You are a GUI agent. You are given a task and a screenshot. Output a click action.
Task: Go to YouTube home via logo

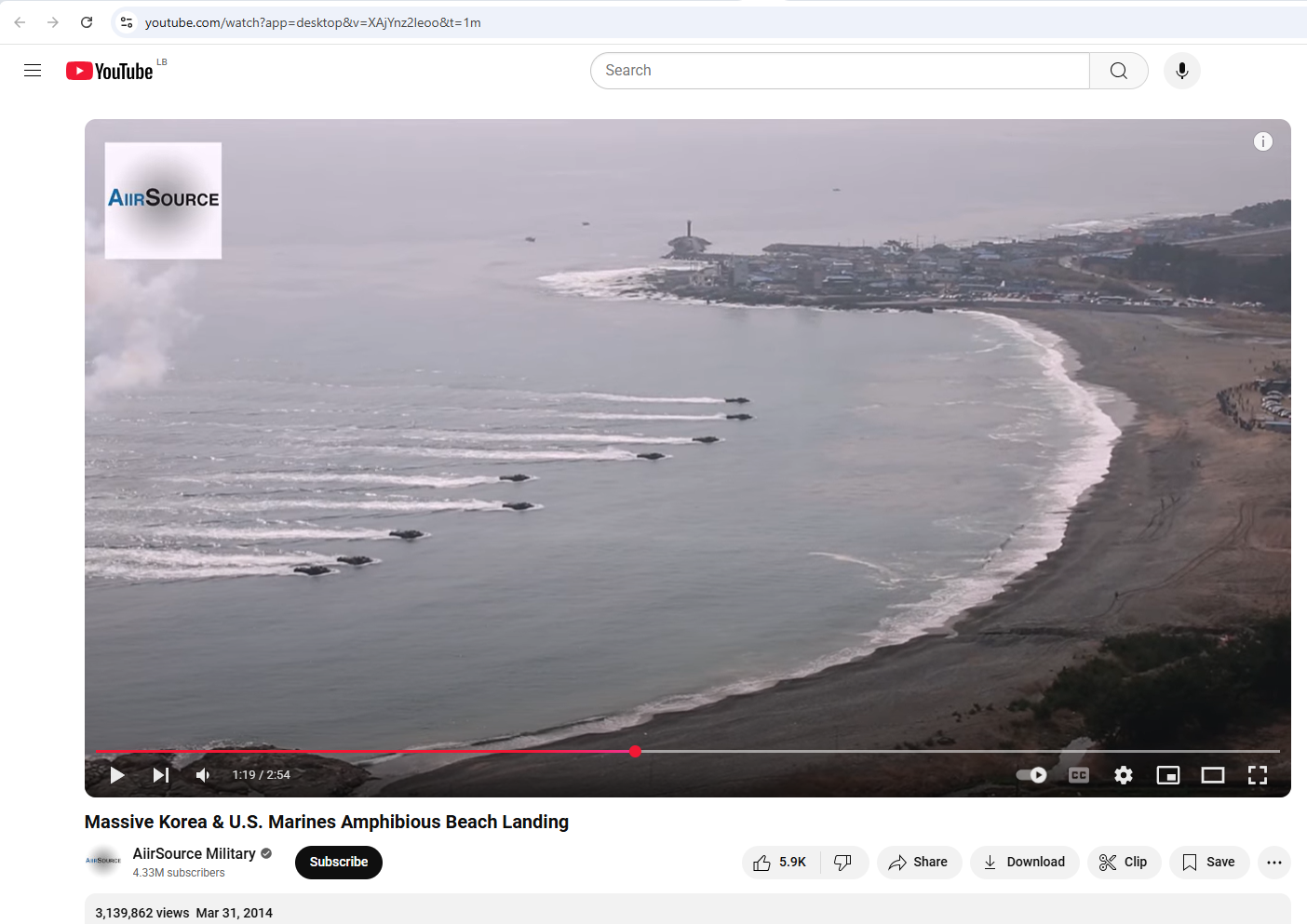click(110, 72)
